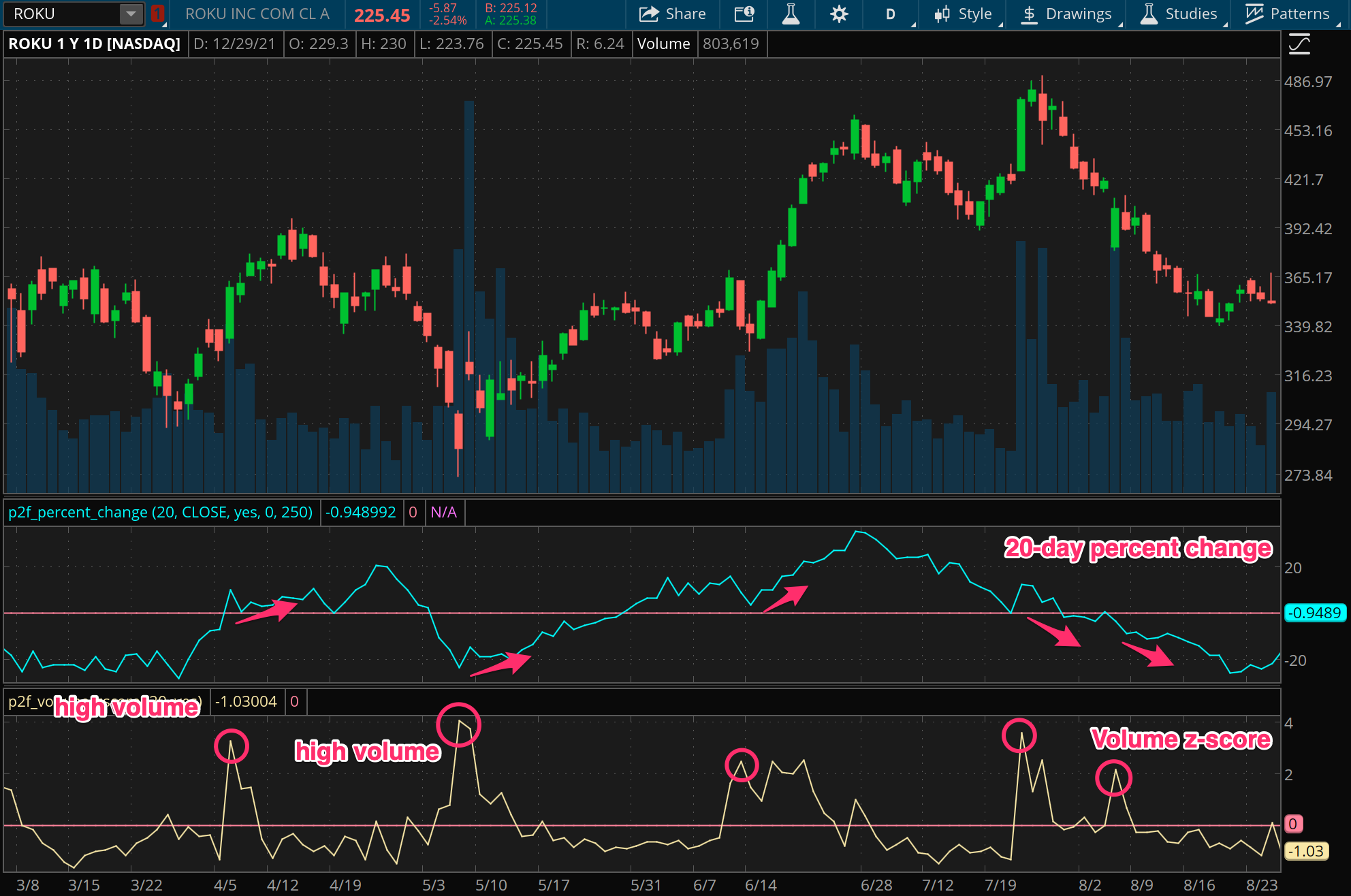Click the 6/28 date on time axis
Image resolution: width=1351 pixels, height=896 pixels.
pos(876,885)
